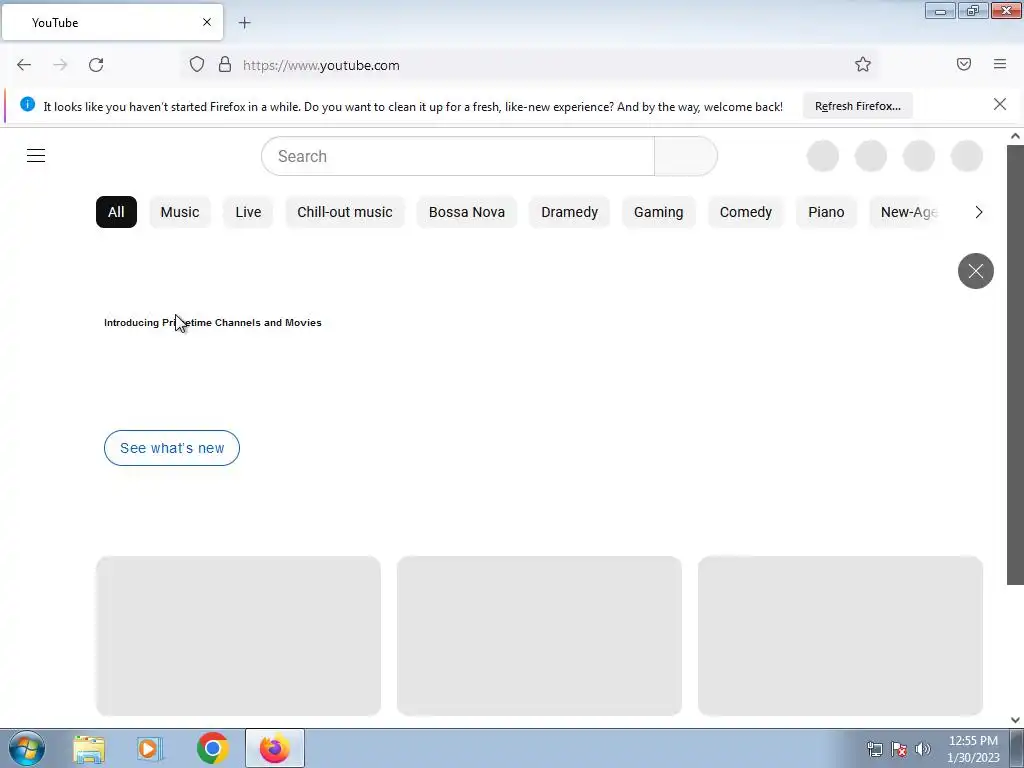Open taskbar clock showing 12:55 PM
This screenshot has height=768, width=1024.
(x=973, y=749)
